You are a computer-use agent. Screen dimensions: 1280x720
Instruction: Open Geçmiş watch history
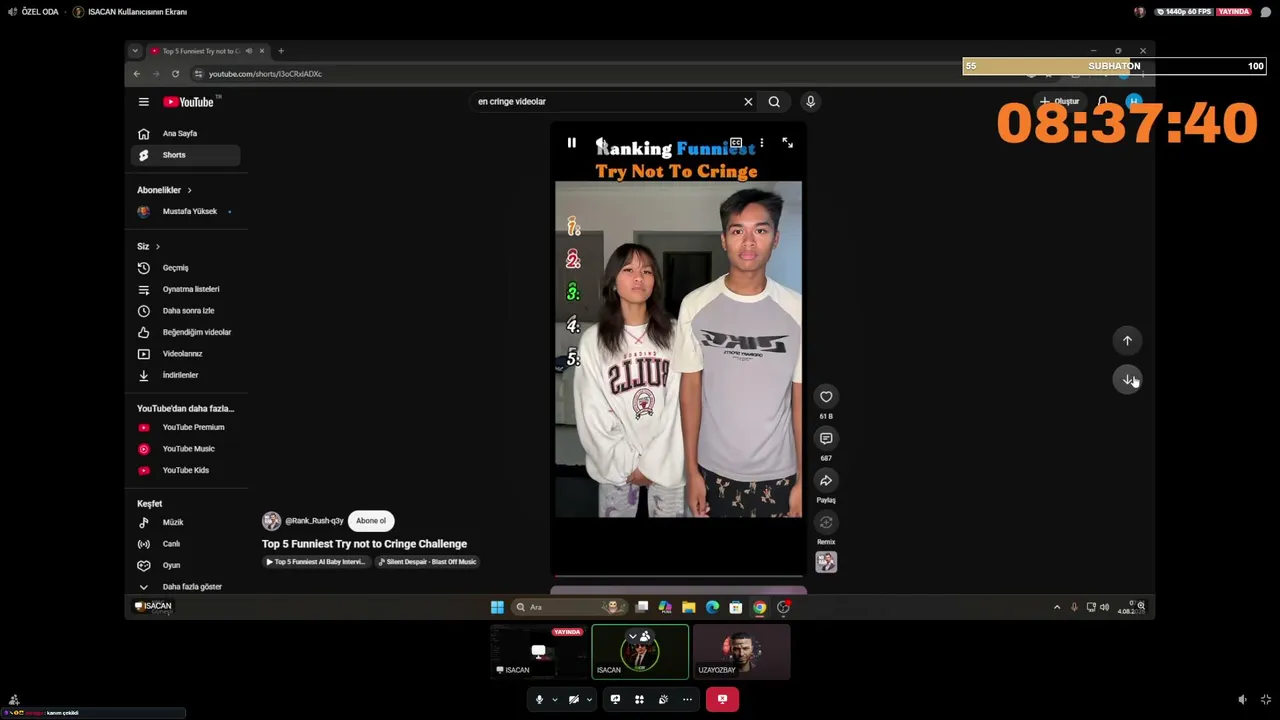[x=185, y=268]
